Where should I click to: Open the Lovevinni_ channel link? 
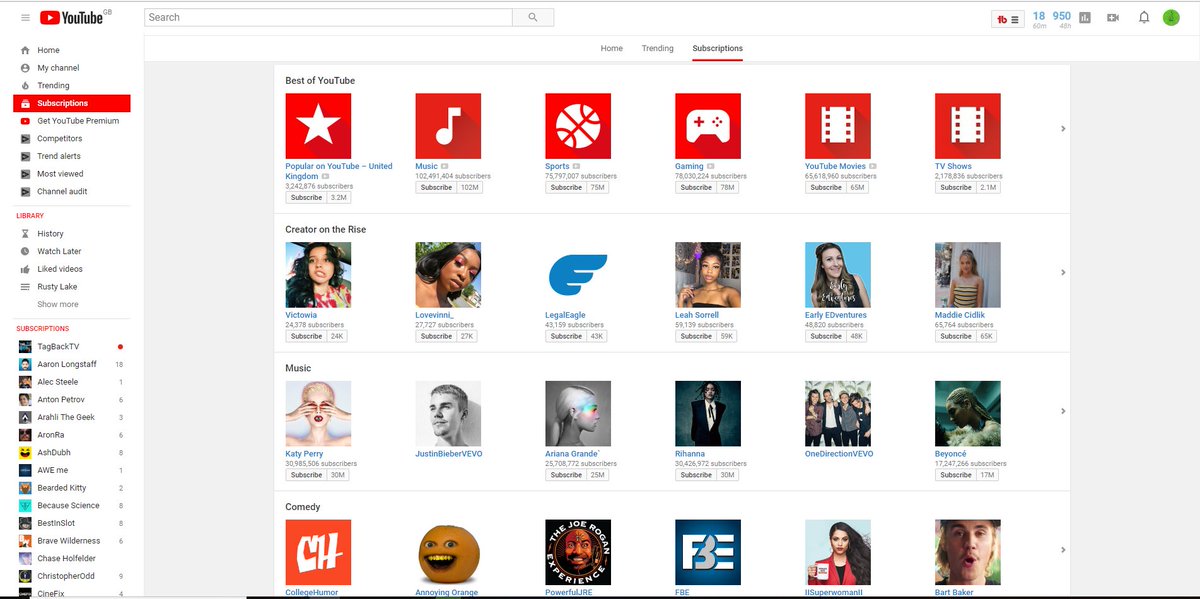[434, 315]
